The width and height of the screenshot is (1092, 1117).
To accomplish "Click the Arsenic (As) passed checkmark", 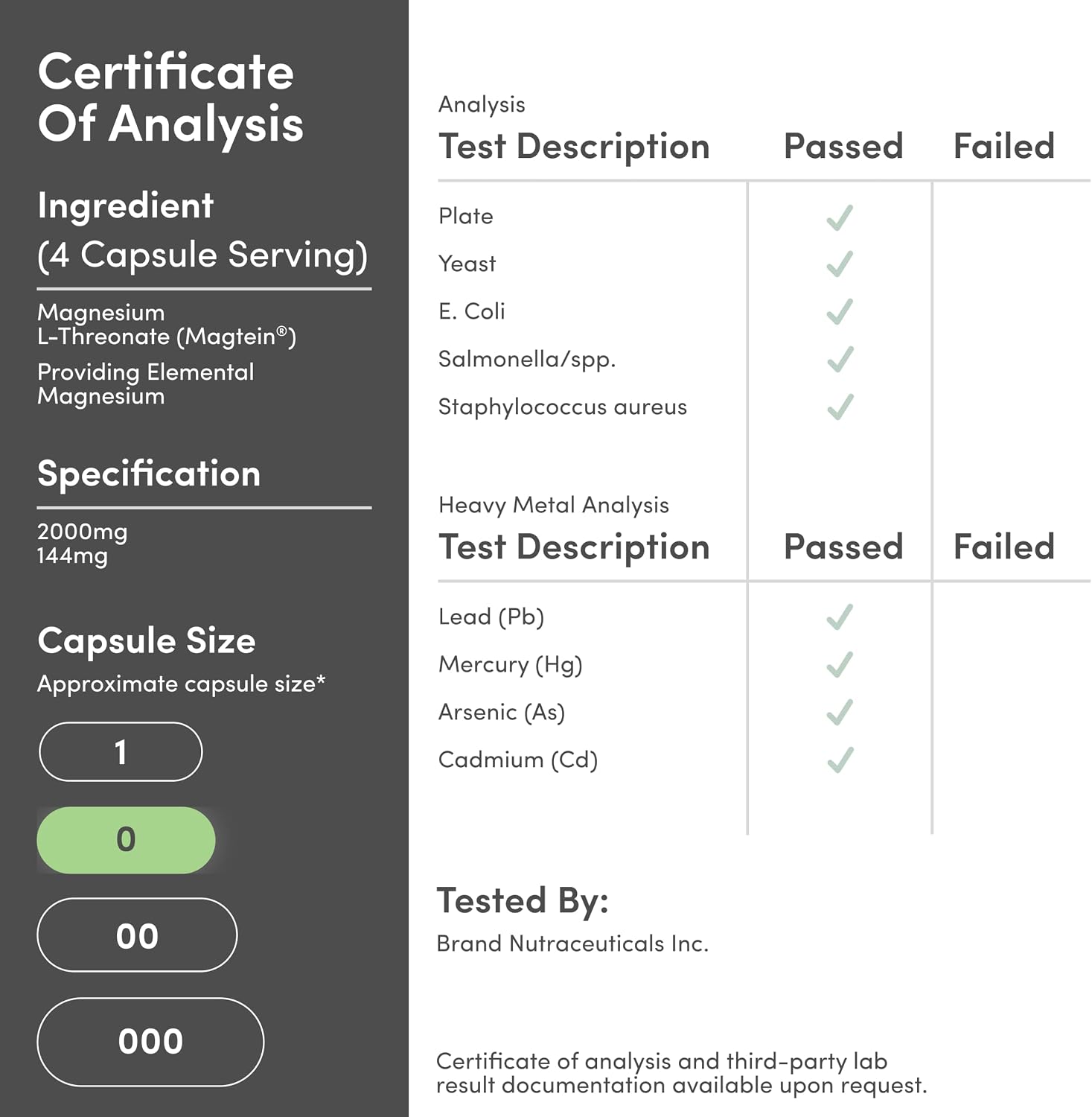I will [840, 712].
